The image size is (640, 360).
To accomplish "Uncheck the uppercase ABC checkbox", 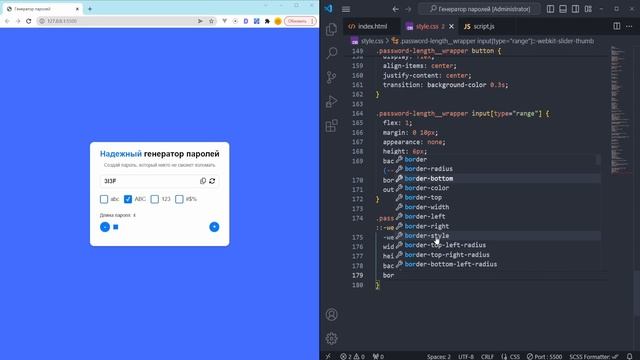I will pos(128,199).
